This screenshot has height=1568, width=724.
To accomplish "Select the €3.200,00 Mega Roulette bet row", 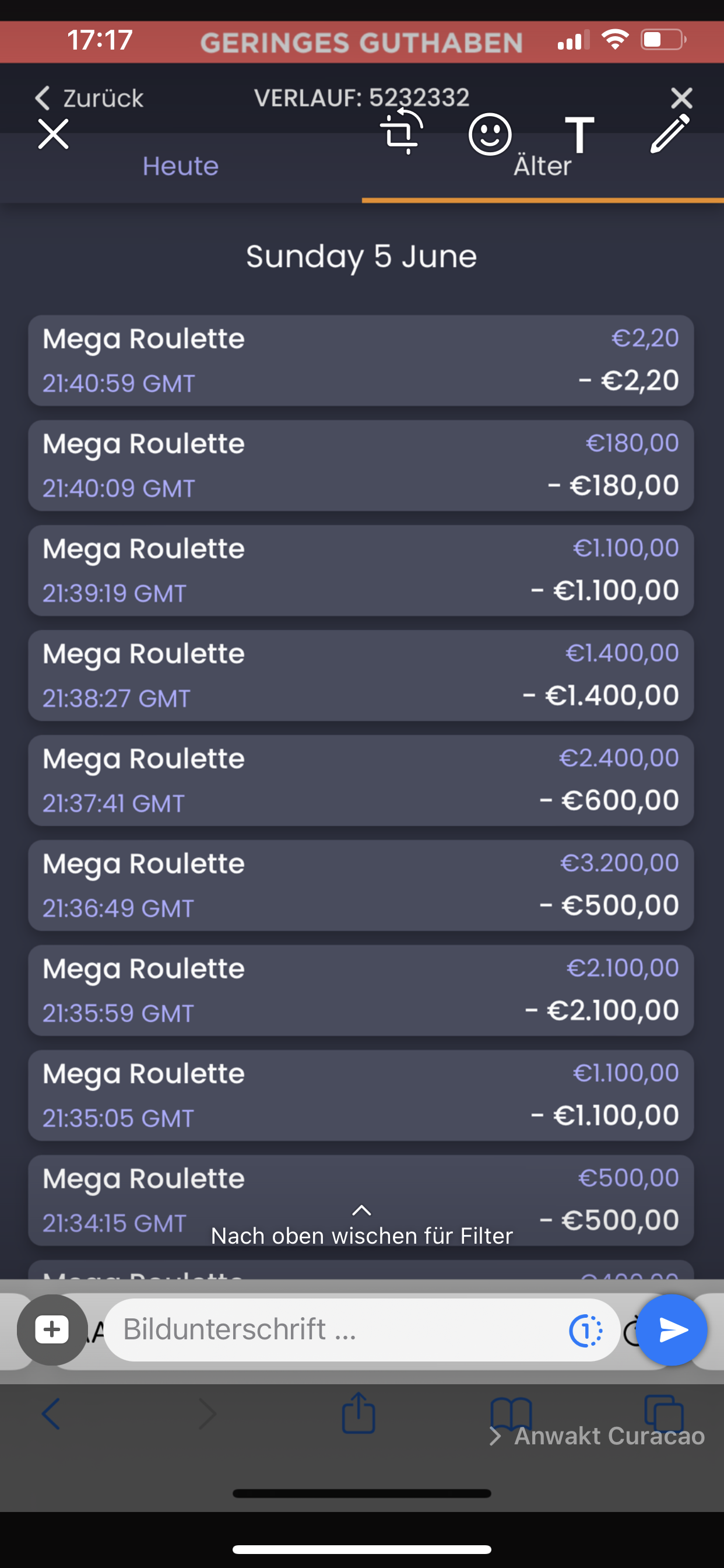I will point(361,885).
